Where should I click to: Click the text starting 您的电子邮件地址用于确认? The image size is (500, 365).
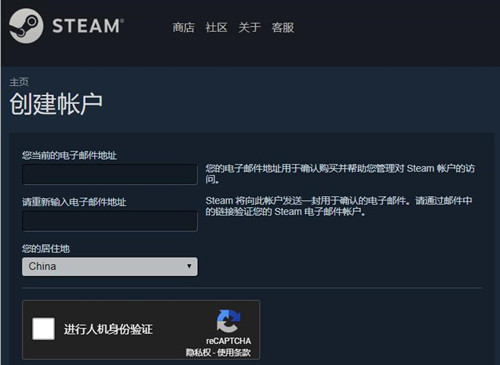340,174
